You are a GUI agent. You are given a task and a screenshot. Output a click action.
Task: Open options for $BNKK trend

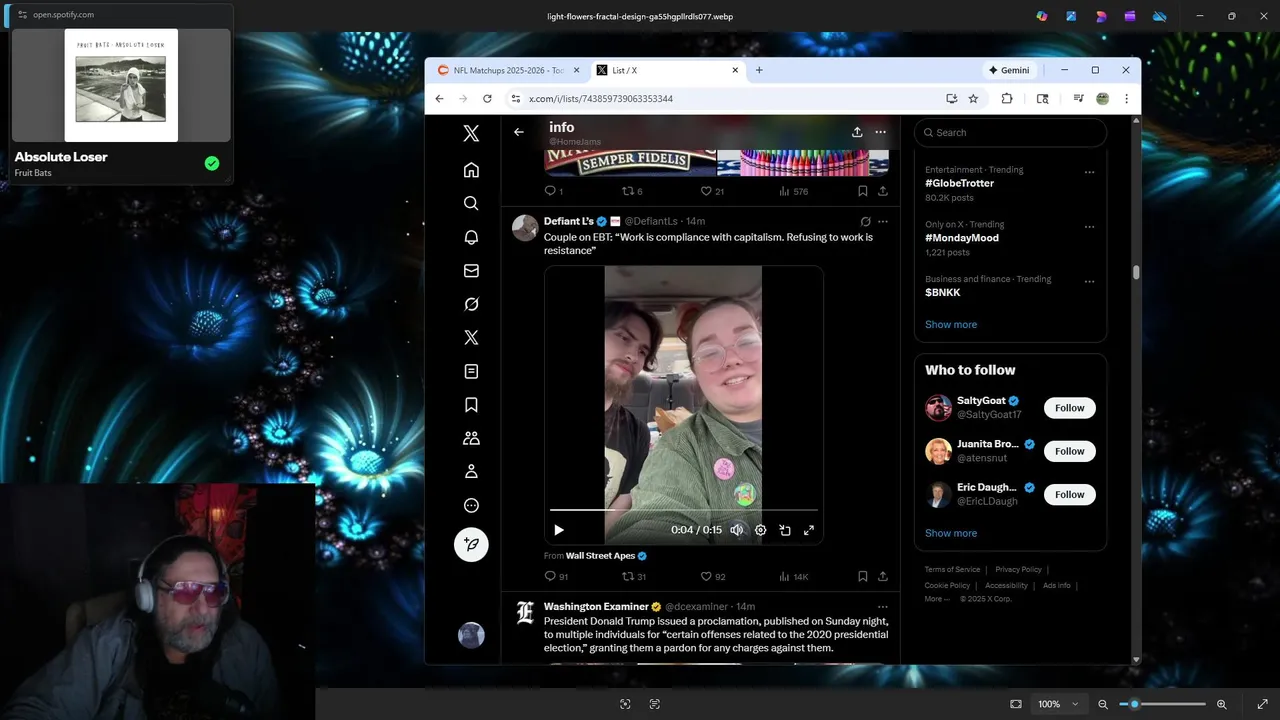click(x=1089, y=282)
